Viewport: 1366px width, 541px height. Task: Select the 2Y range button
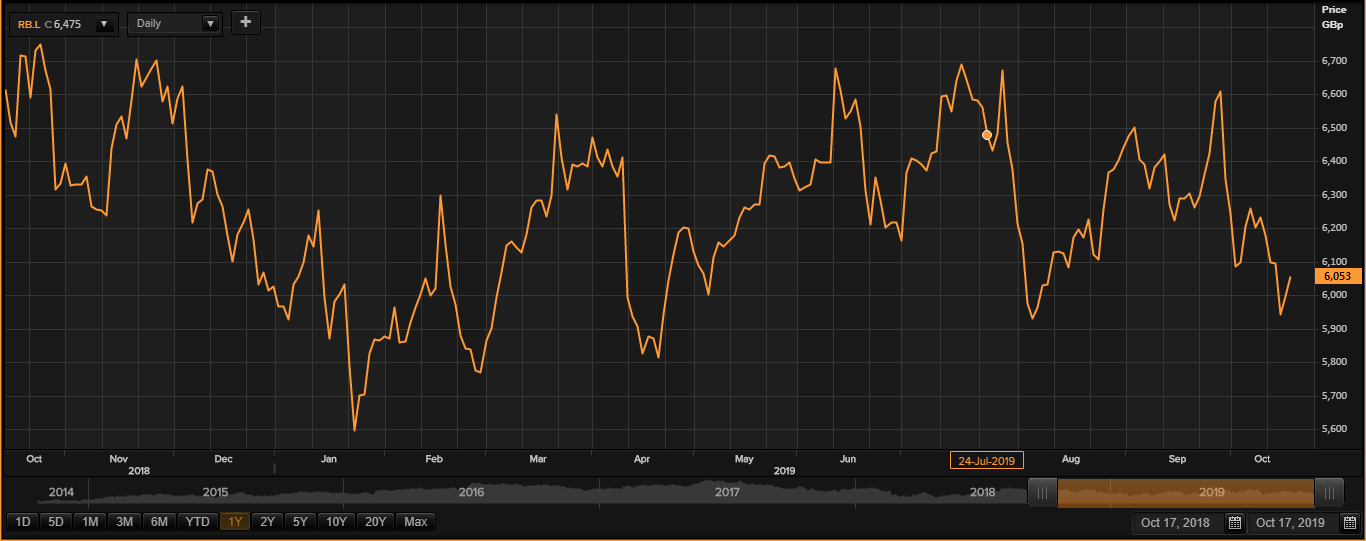pyautogui.click(x=267, y=521)
